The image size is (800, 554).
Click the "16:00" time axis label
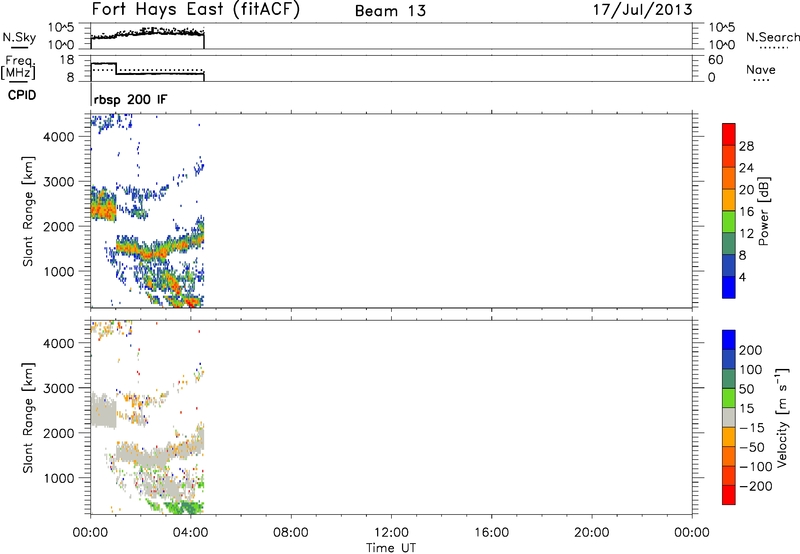pyautogui.click(x=491, y=533)
